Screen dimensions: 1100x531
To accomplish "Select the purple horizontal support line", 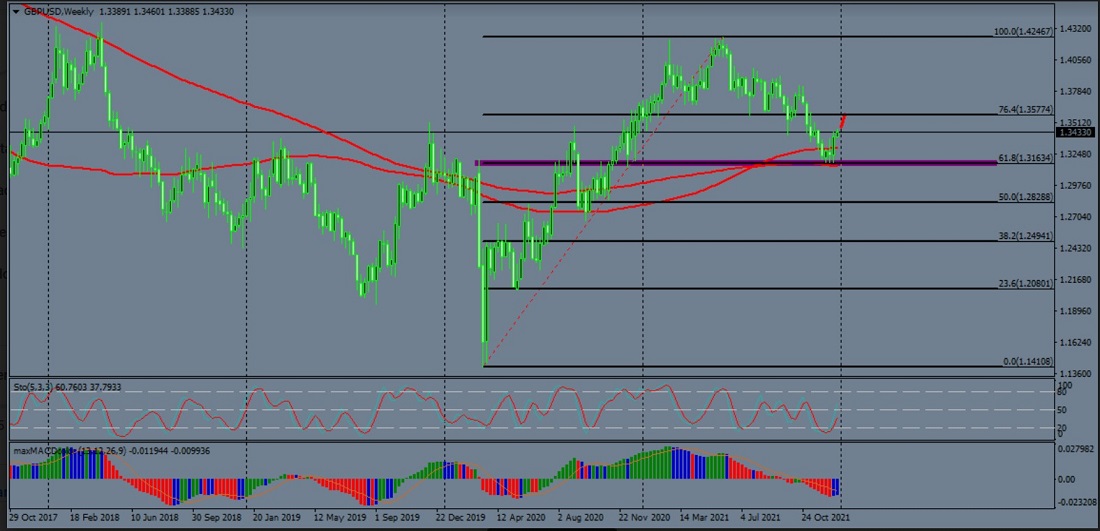I will pyautogui.click(x=700, y=162).
